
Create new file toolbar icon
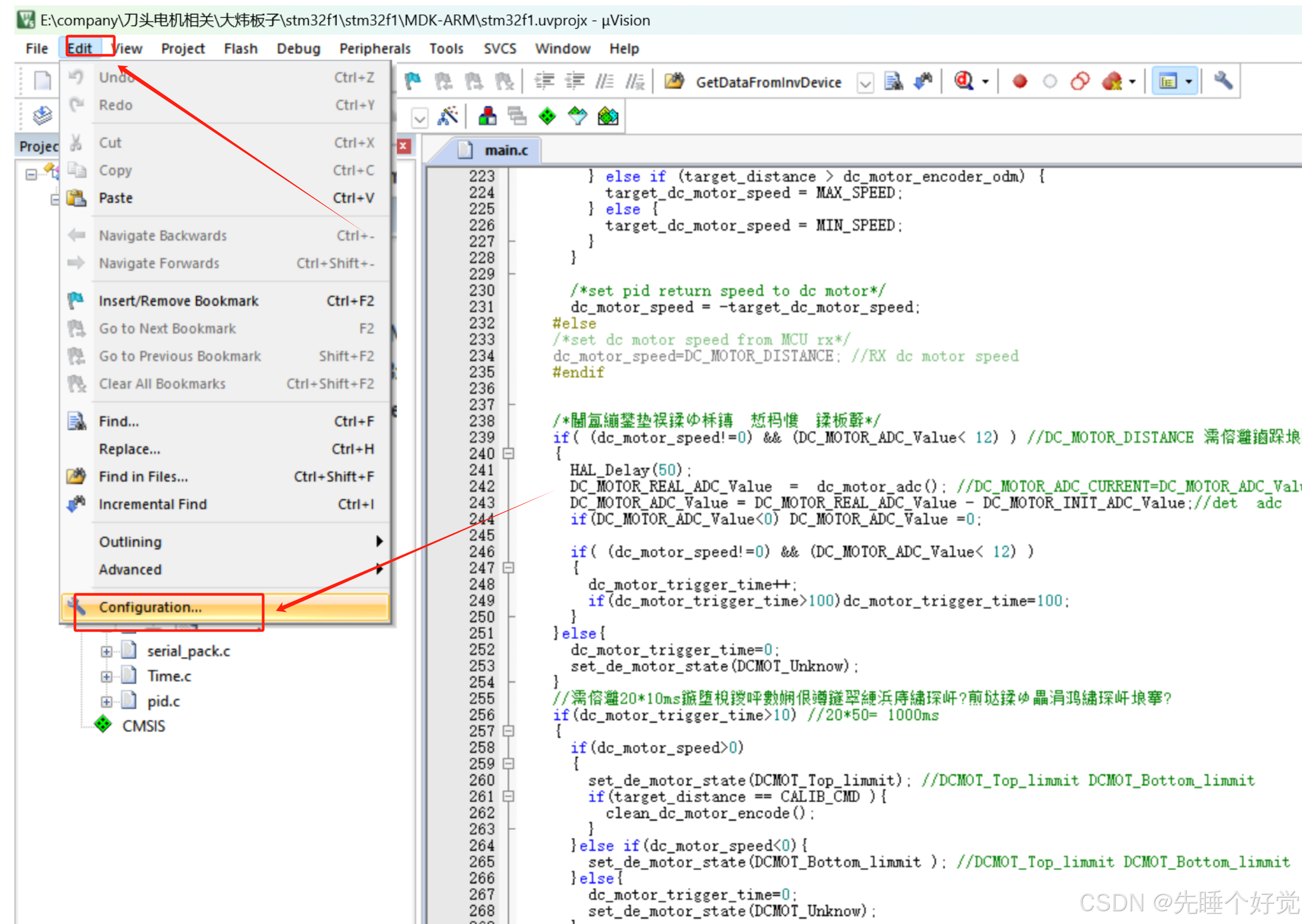point(43,81)
